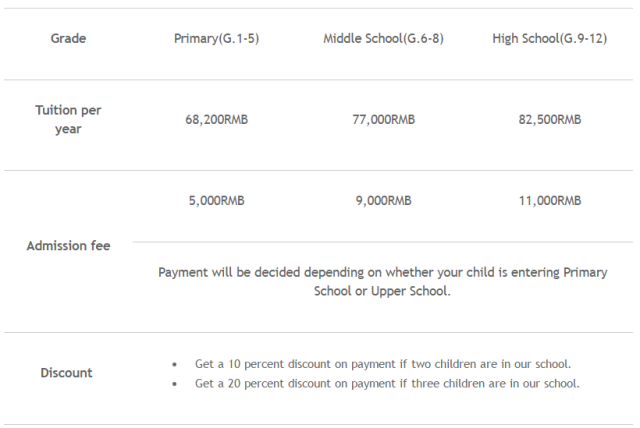The width and height of the screenshot is (640, 428).
Task: Click the 20 percent discount bullet text
Action: (x=387, y=384)
